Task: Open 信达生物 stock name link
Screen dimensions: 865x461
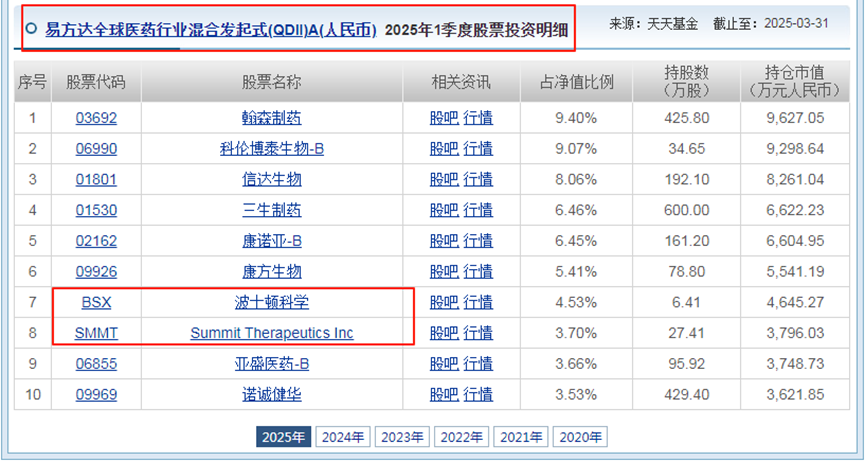Action: (272, 180)
